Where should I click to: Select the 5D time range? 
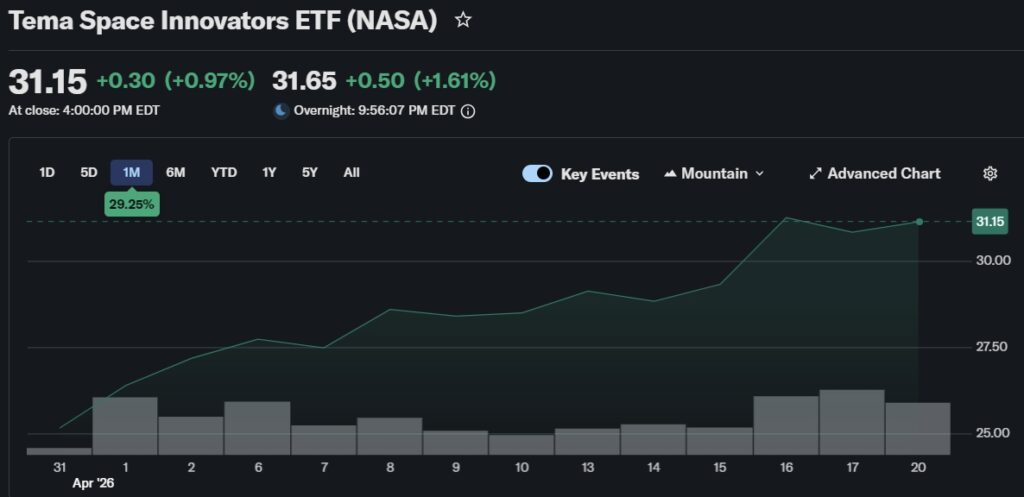click(x=89, y=172)
